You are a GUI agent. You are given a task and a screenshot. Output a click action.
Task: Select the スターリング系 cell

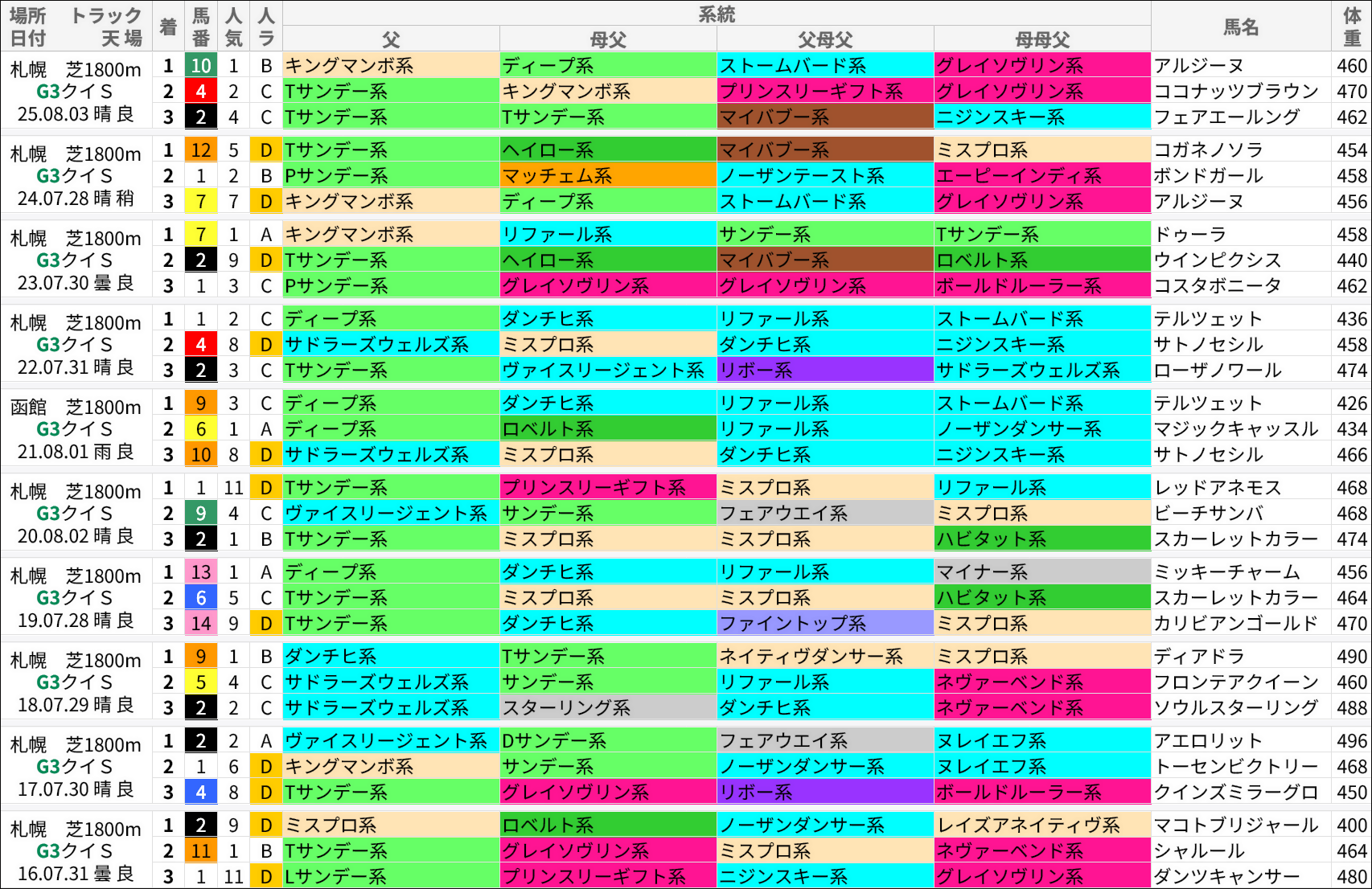pyautogui.click(x=608, y=708)
